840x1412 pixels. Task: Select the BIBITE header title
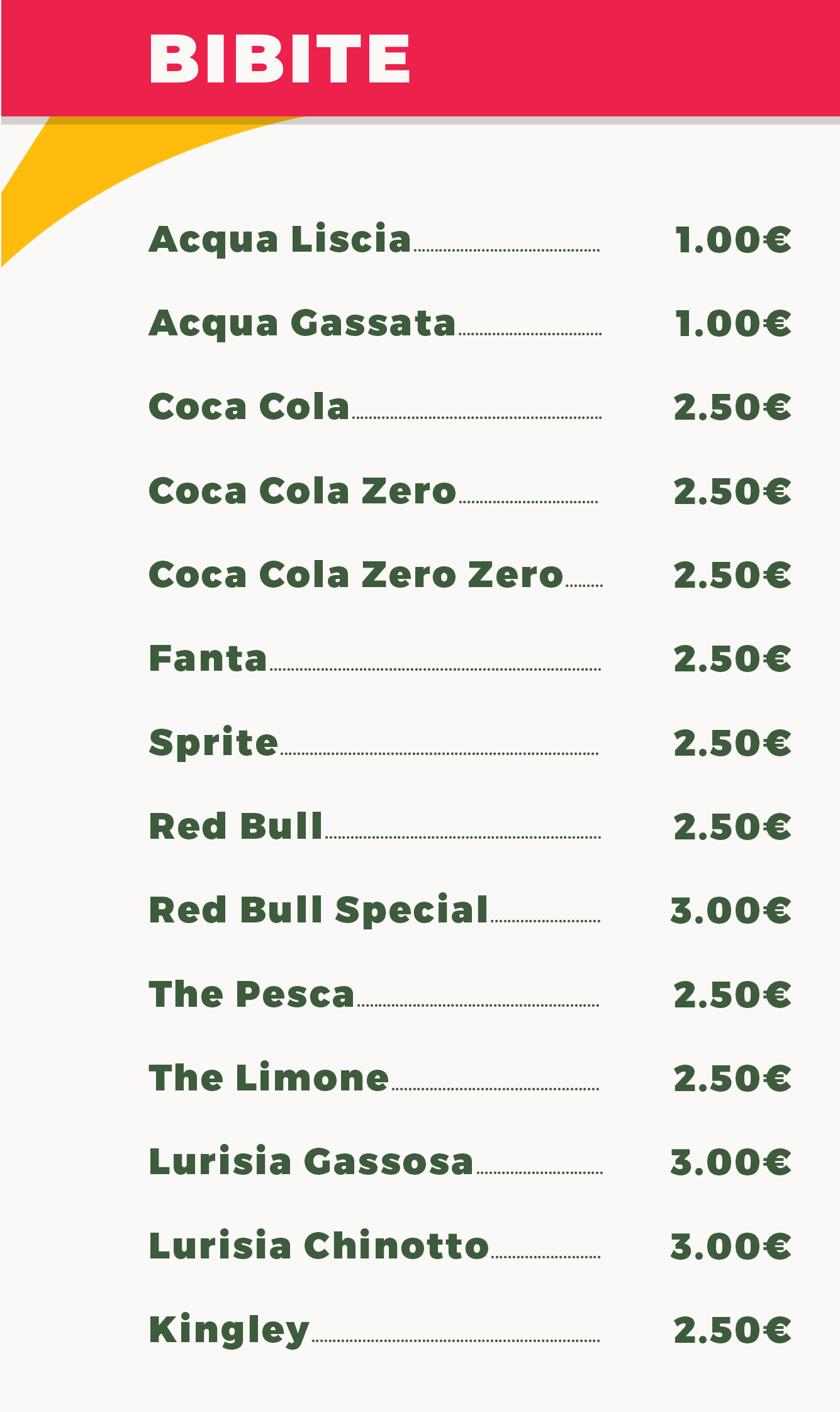[x=280, y=59]
